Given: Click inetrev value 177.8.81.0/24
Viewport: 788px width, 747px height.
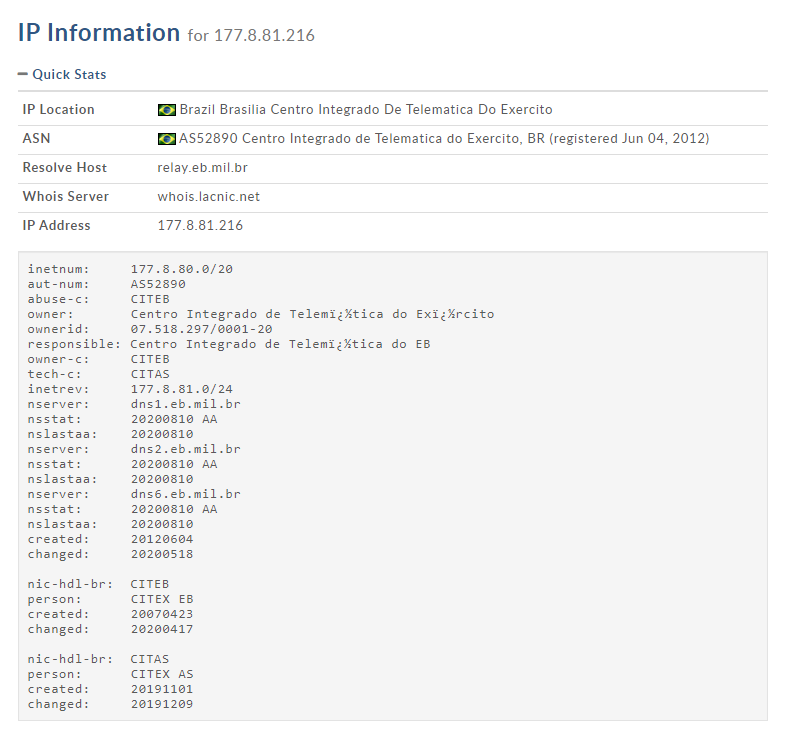Looking at the screenshot, I should [182, 389].
